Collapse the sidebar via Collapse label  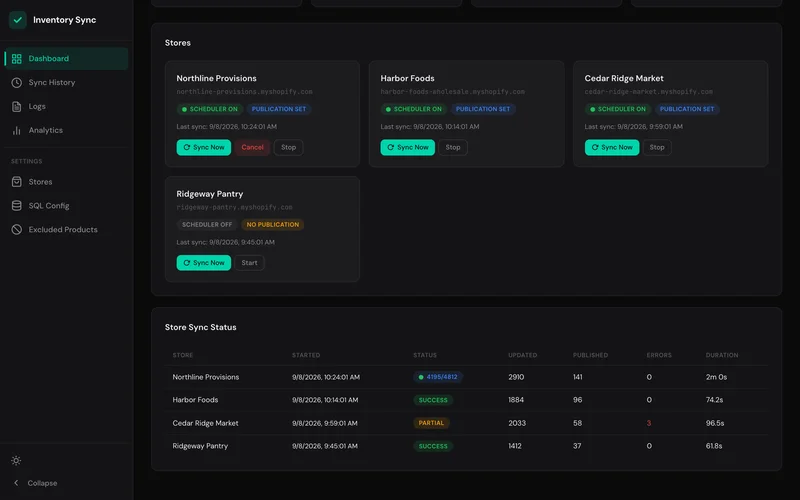tap(42, 483)
